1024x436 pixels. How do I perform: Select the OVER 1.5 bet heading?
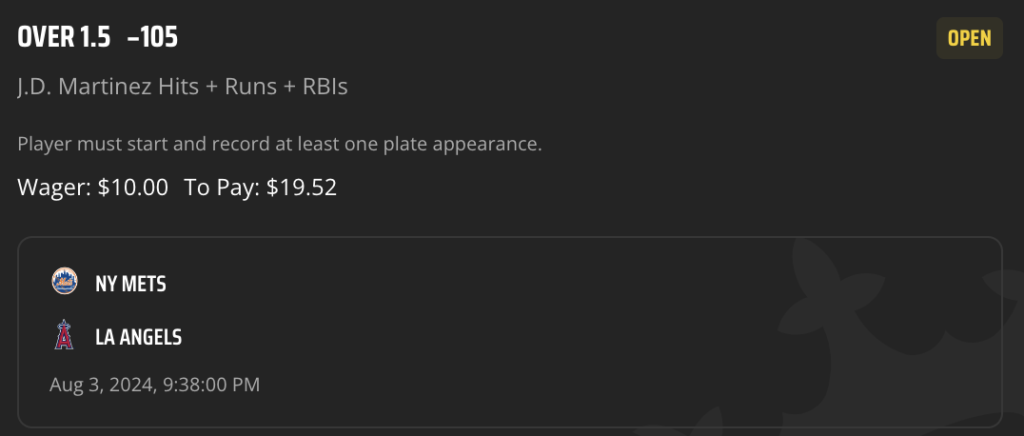[64, 38]
